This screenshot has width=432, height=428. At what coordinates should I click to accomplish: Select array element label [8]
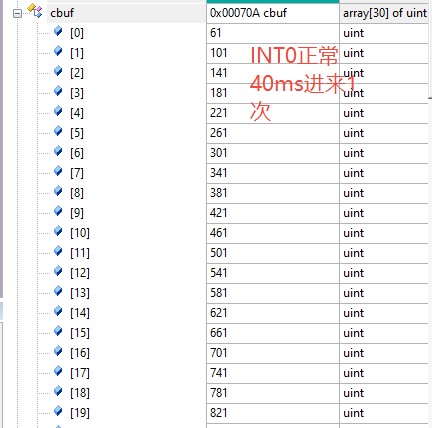(x=77, y=193)
